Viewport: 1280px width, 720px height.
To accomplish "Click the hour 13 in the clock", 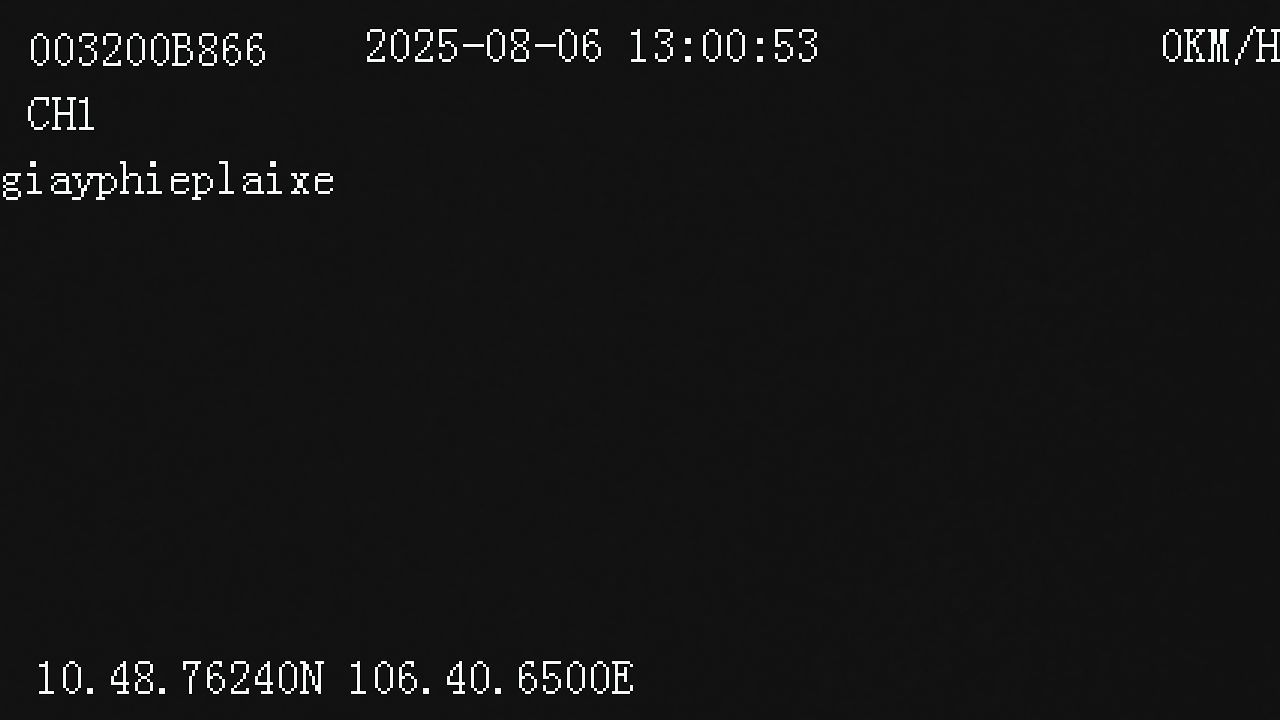I will [651, 46].
